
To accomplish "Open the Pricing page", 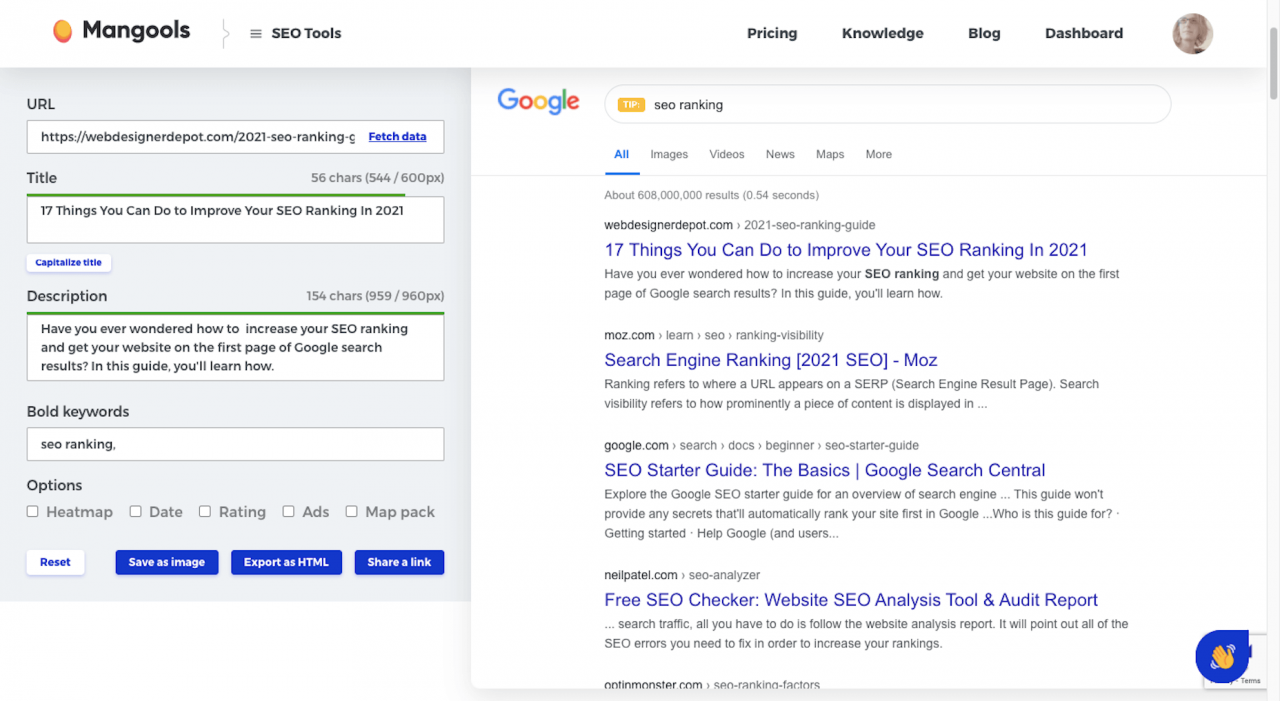I will (771, 33).
